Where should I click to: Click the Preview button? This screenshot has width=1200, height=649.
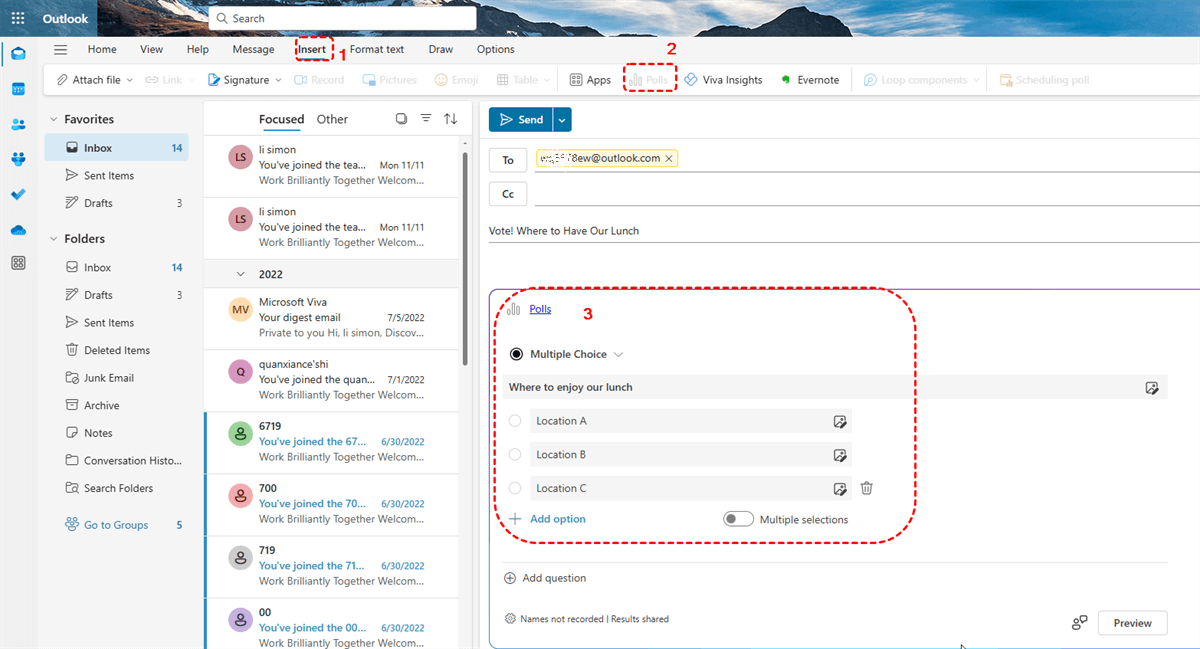click(1132, 623)
